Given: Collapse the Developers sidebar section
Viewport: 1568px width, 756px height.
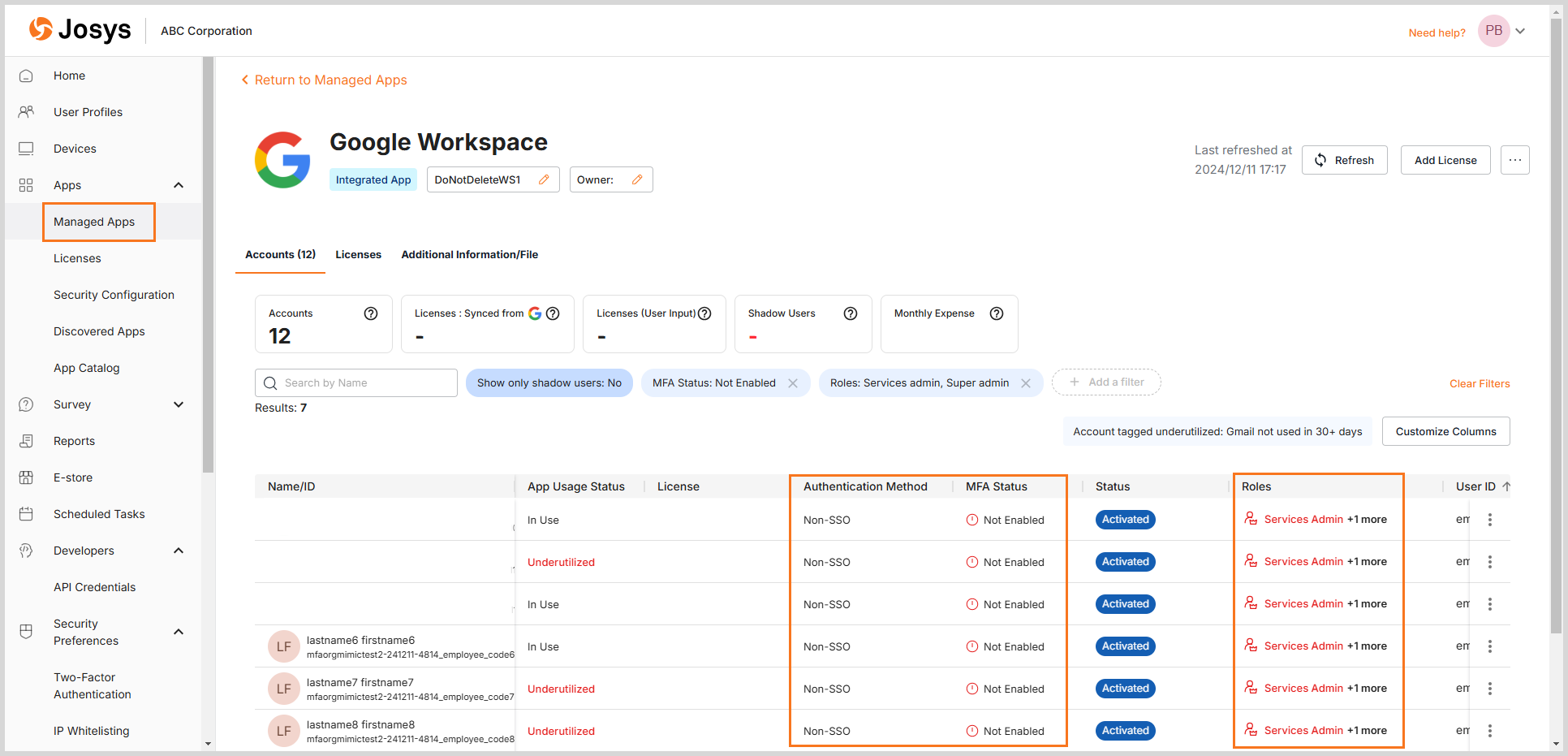Looking at the screenshot, I should 179,551.
